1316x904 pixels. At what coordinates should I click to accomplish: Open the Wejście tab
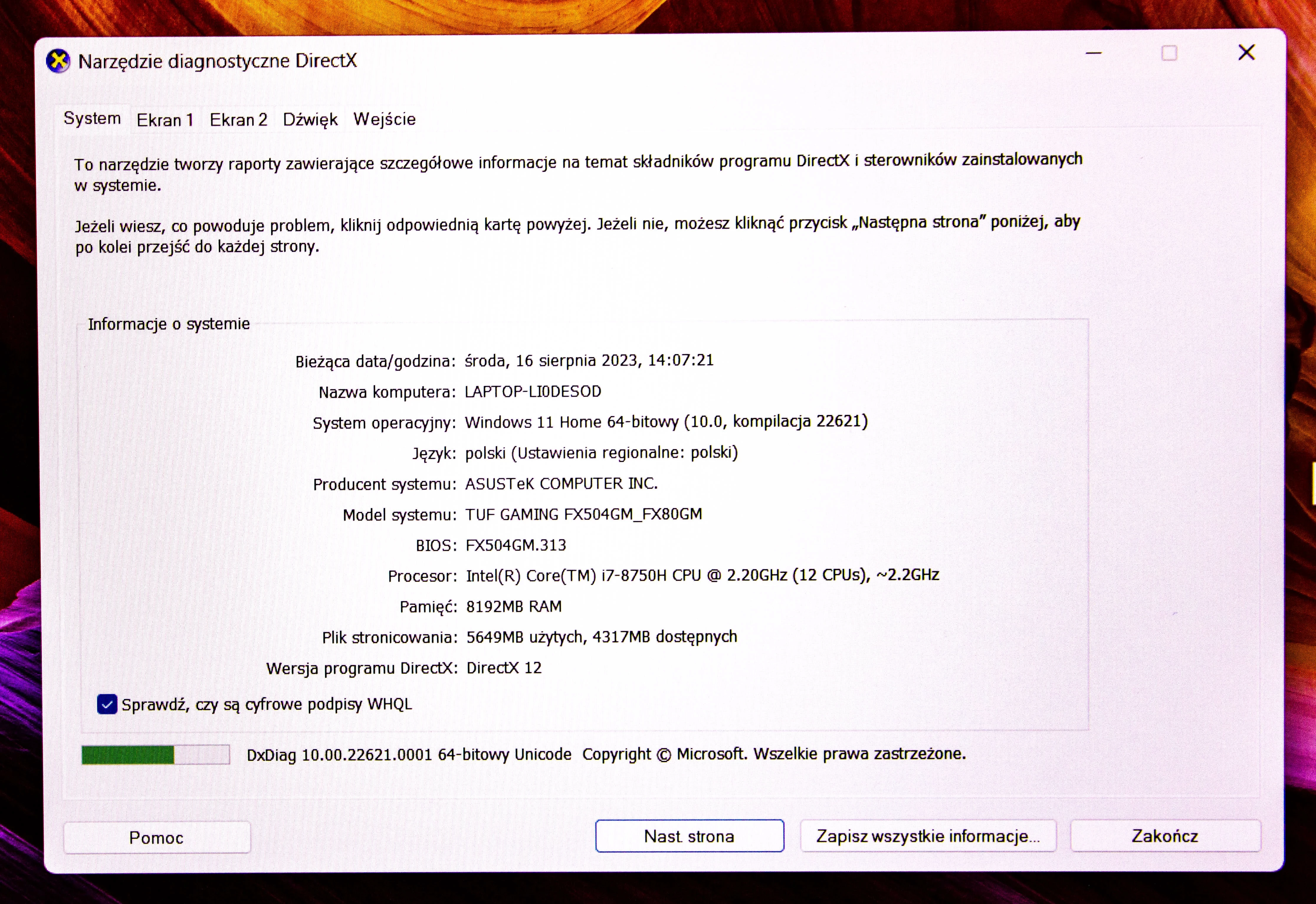385,119
